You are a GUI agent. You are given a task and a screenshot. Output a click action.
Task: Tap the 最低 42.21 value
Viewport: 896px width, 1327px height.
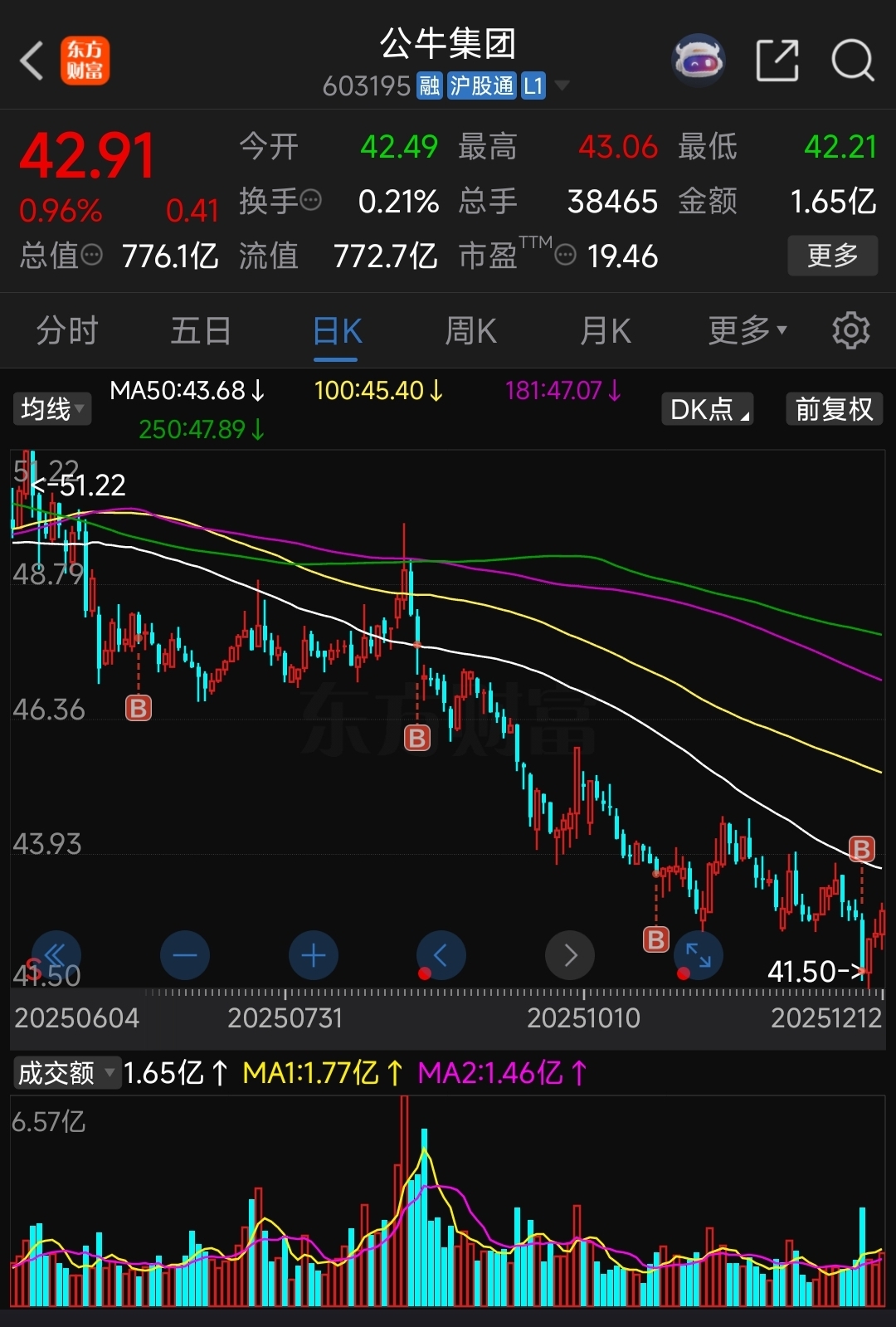[x=840, y=147]
